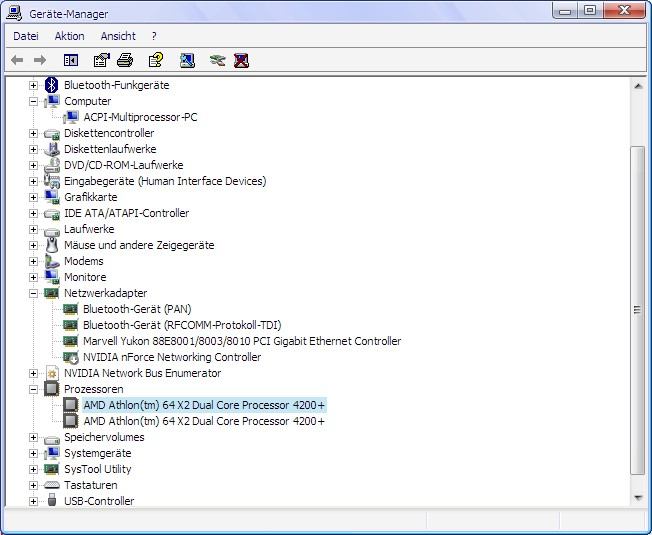Collapse the Prozessoren node
The image size is (652, 535).
[x=33, y=390]
